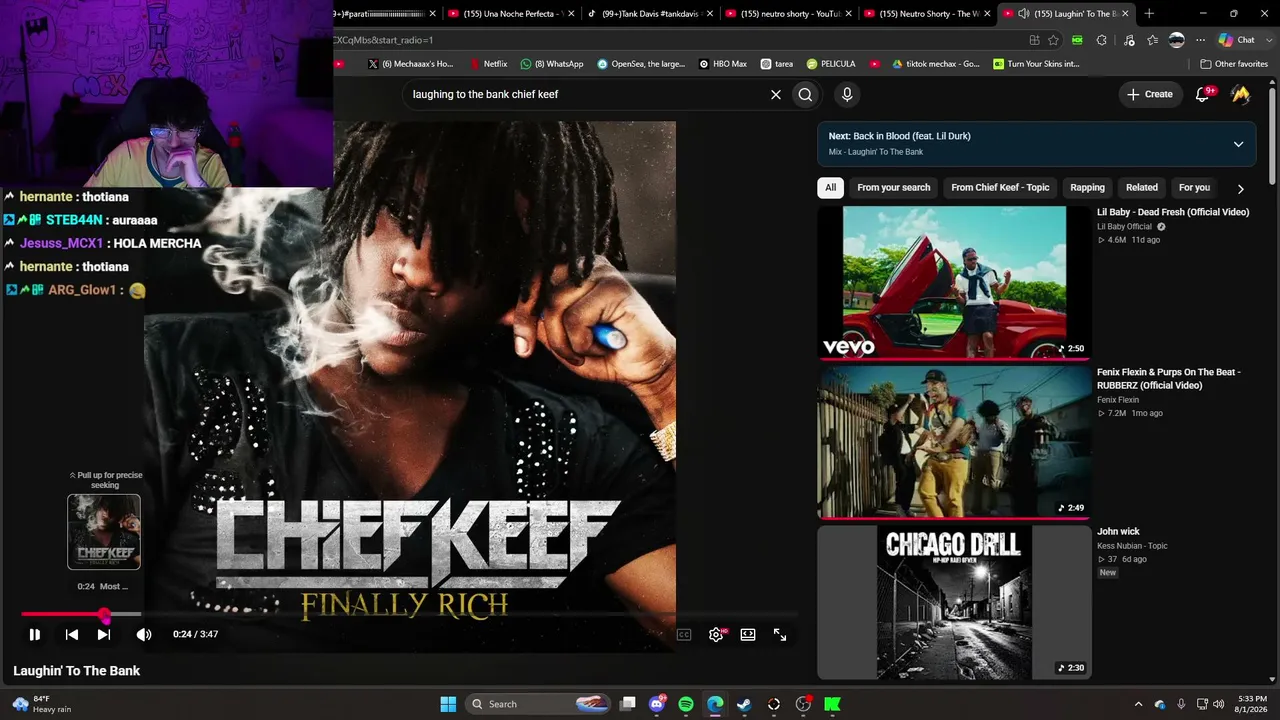Viewport: 1280px width, 720px height.
Task: Open the Netflix bookmark
Action: (489, 64)
